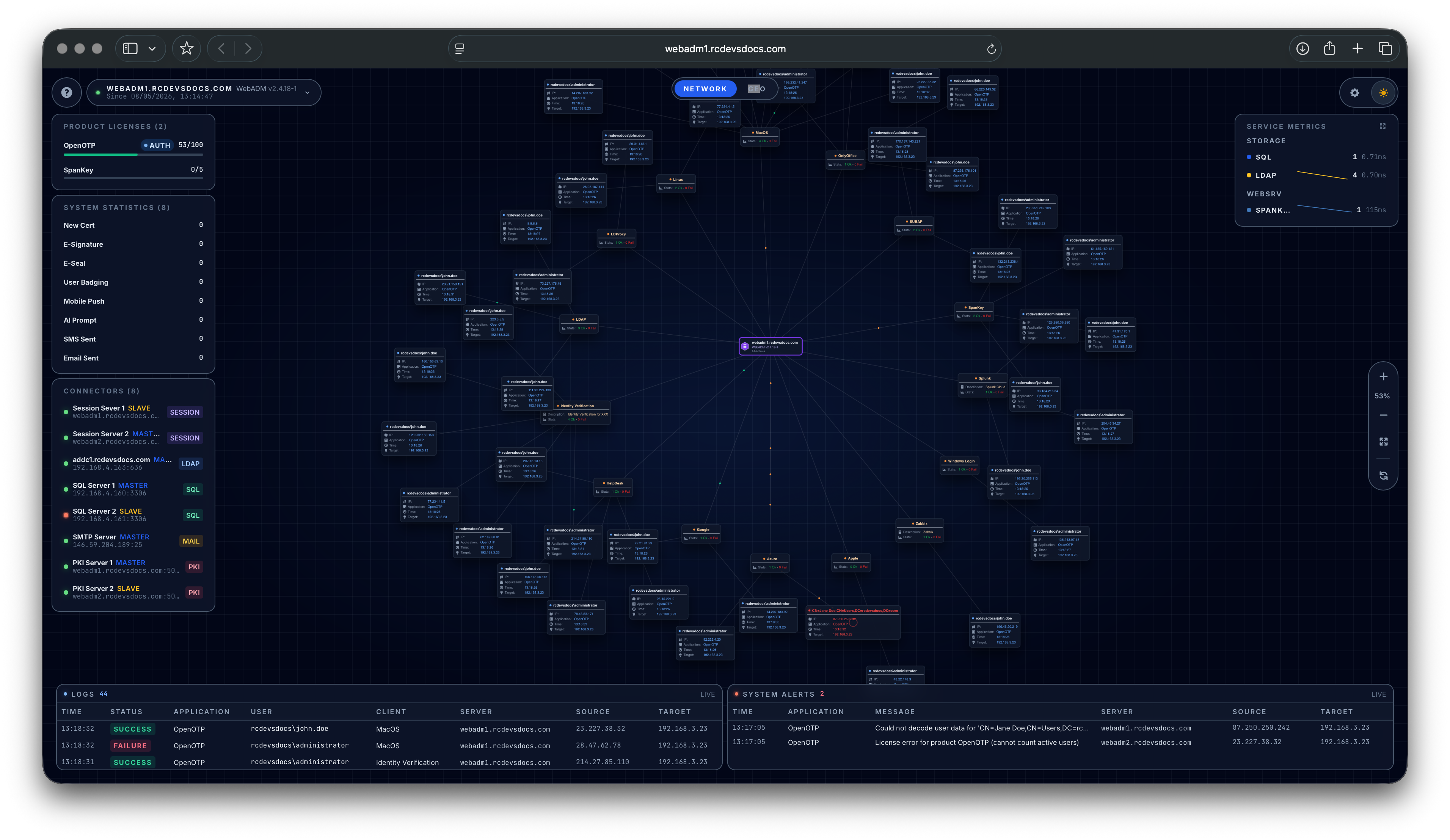This screenshot has width=1450, height=840.
Task: Select the Zabbix client node
Action: (x=920, y=530)
